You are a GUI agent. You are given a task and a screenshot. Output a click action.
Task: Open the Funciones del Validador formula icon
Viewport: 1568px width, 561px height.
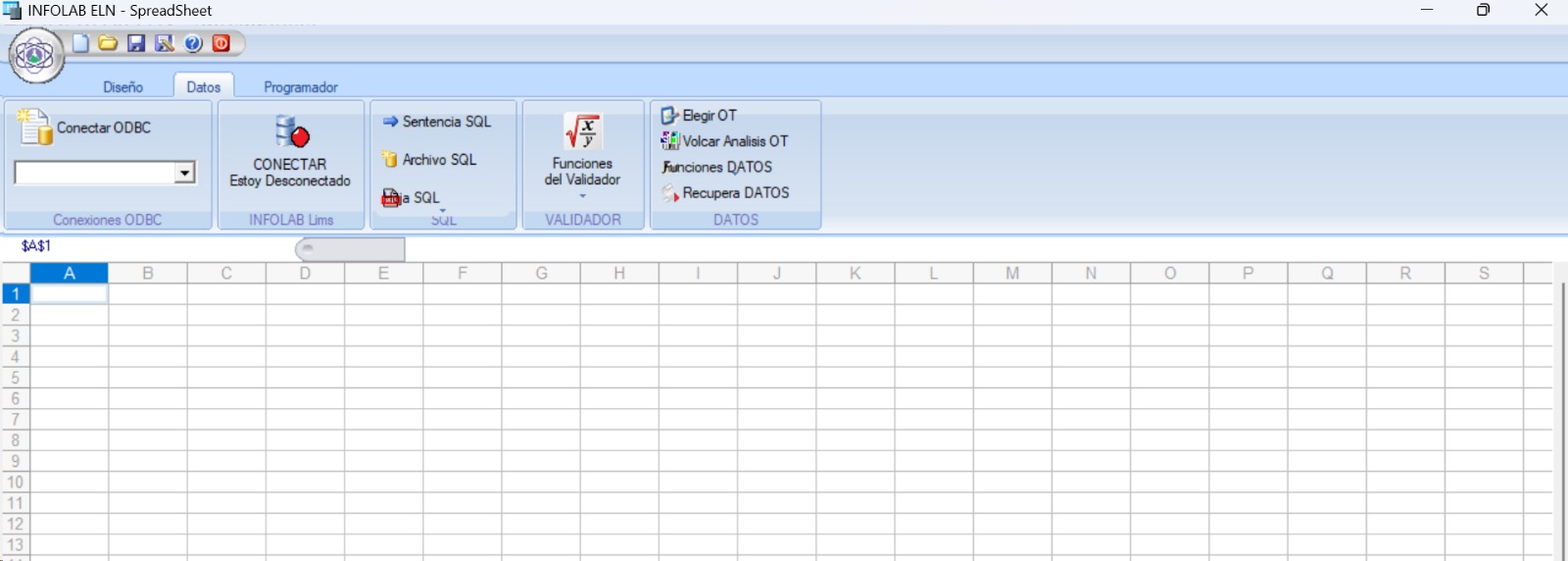583,132
